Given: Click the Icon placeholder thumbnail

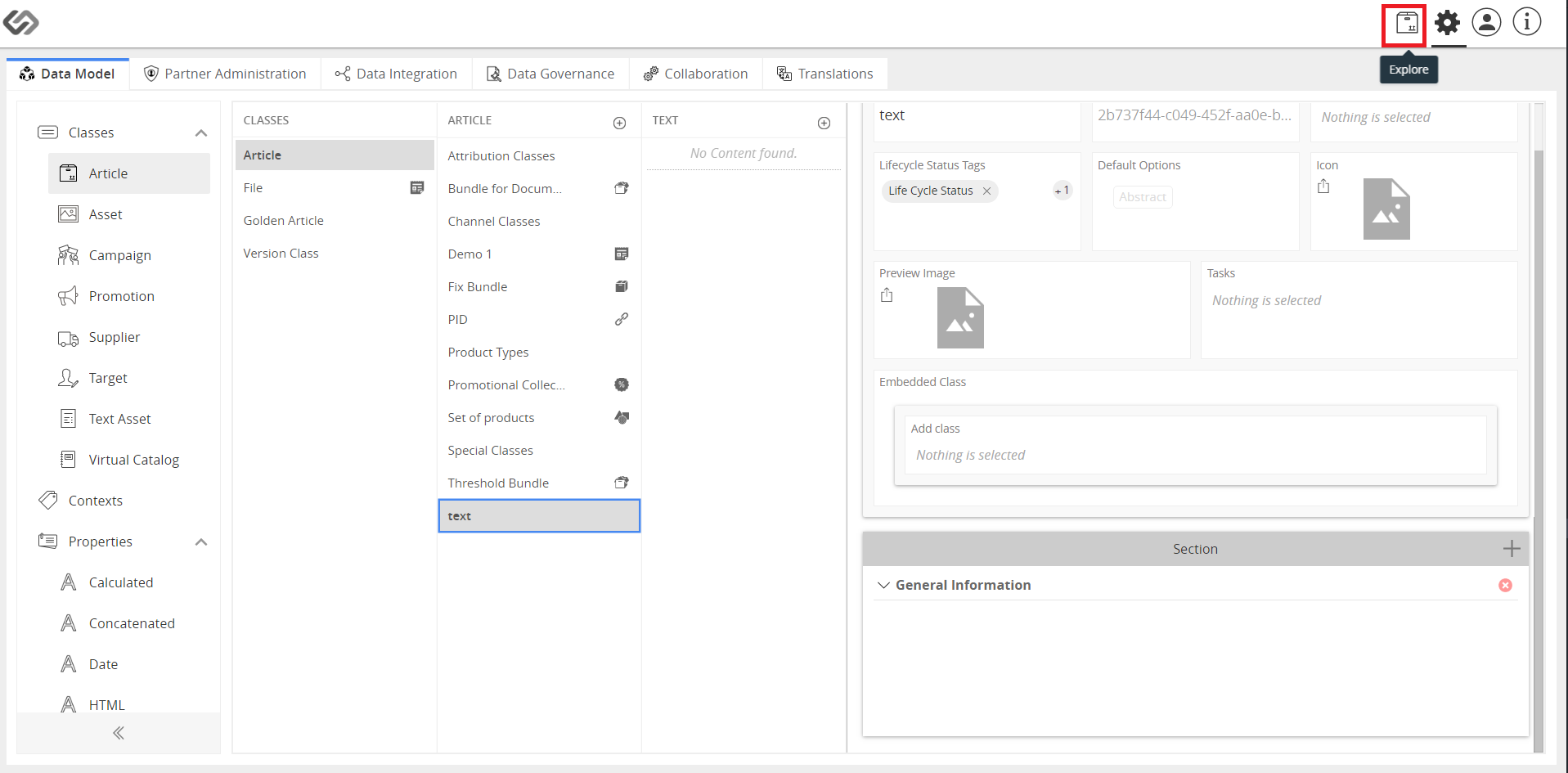Looking at the screenshot, I should click(x=1386, y=209).
